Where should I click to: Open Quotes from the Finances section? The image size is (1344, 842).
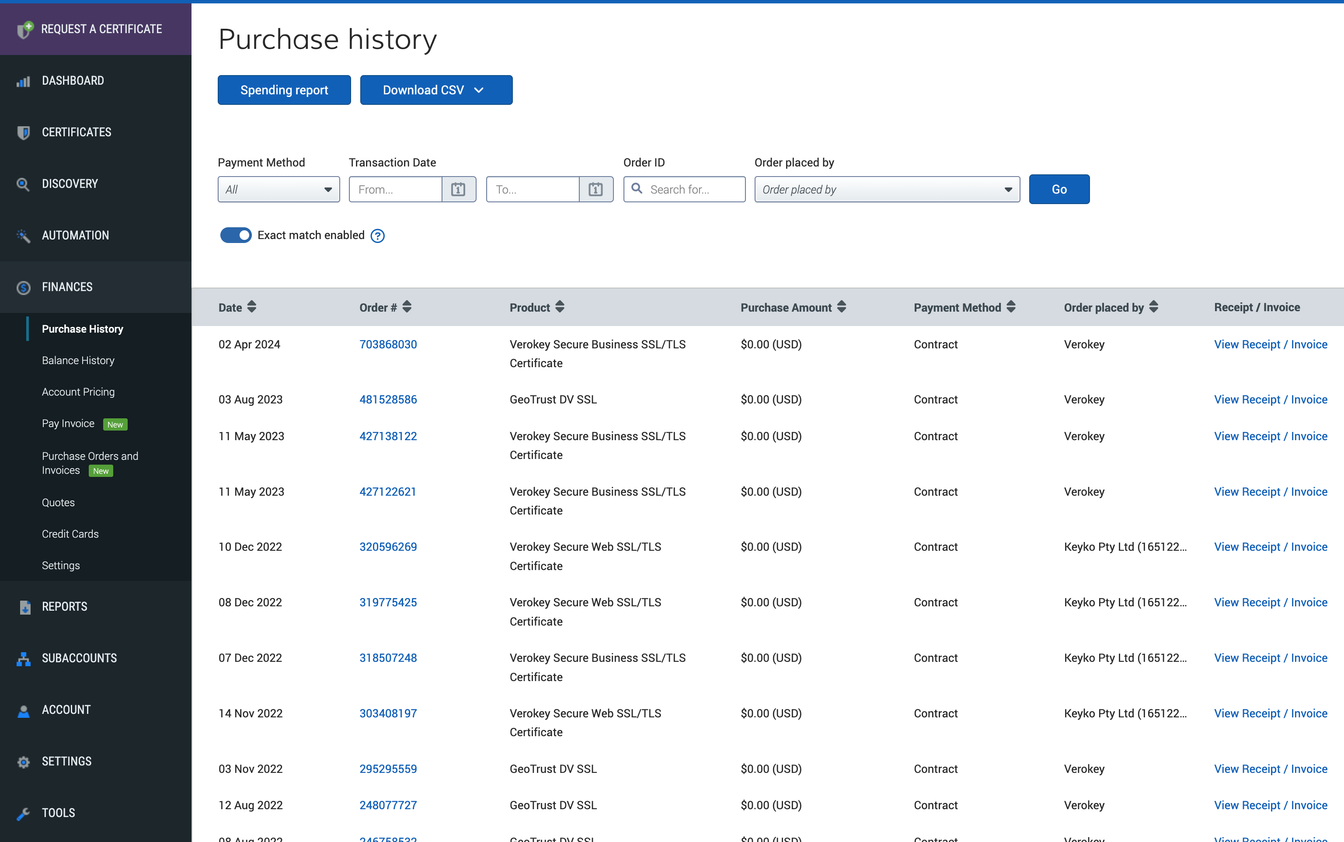pyautogui.click(x=58, y=502)
